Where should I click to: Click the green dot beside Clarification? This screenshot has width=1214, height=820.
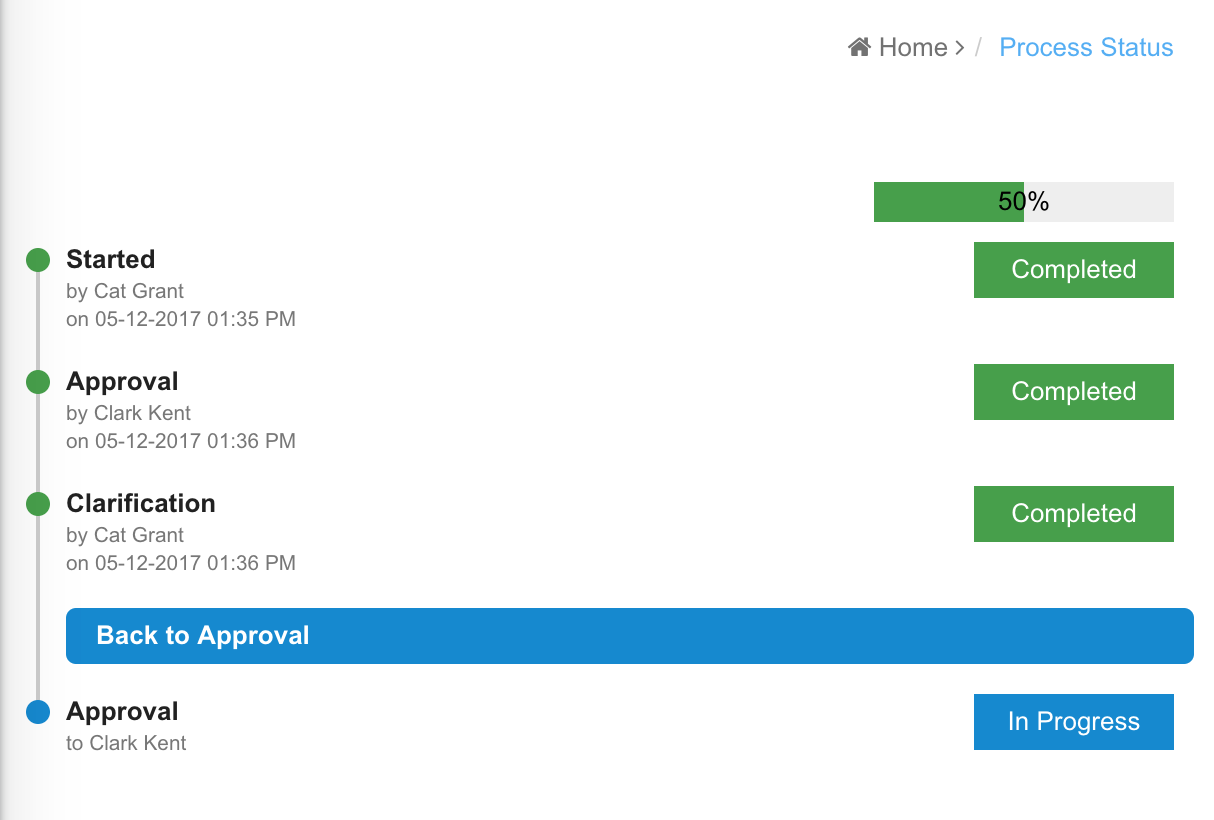tap(38, 504)
